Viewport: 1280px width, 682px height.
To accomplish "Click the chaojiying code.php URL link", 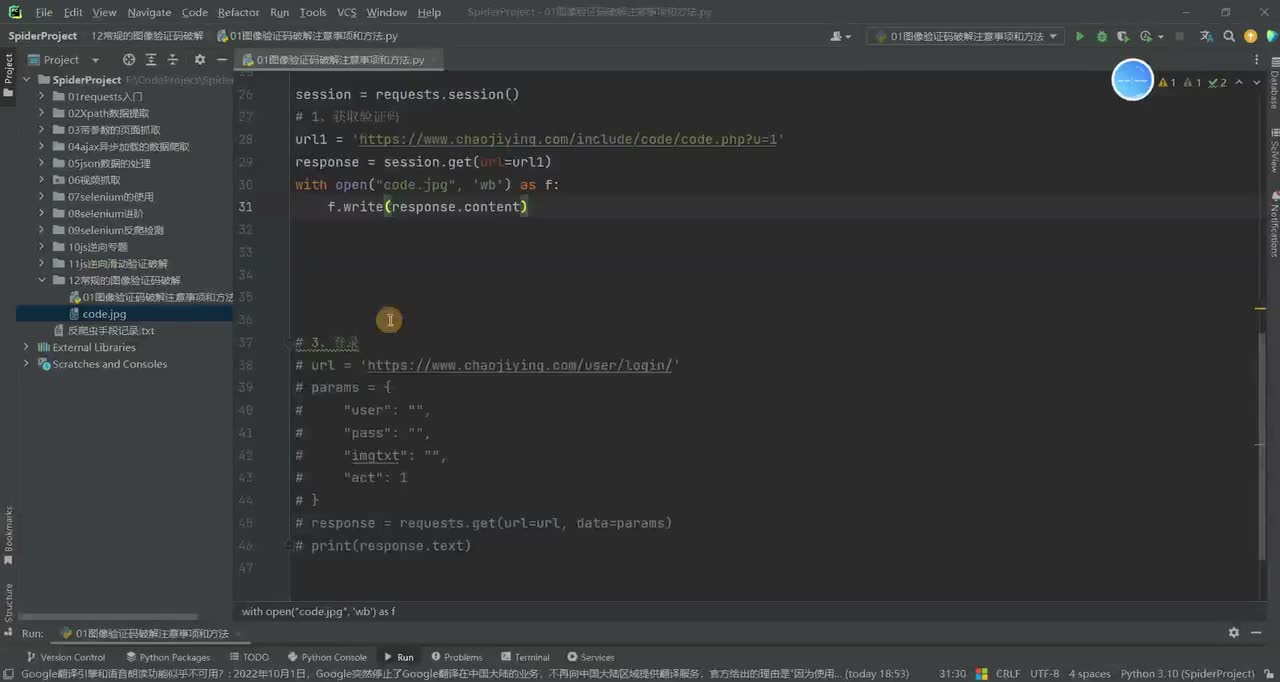I will (568, 139).
